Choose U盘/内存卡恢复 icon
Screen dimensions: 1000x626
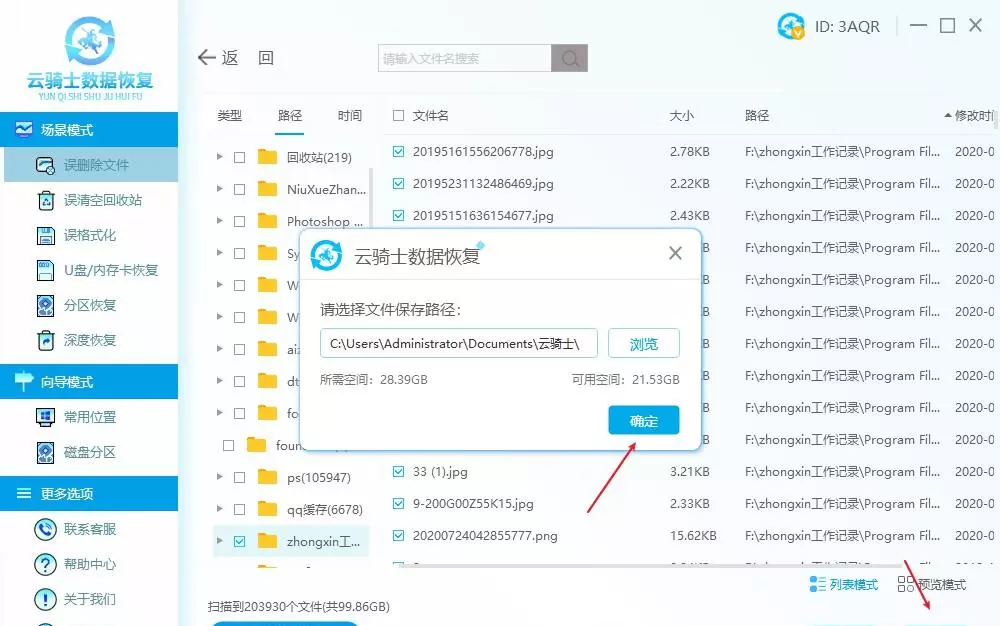click(44, 270)
